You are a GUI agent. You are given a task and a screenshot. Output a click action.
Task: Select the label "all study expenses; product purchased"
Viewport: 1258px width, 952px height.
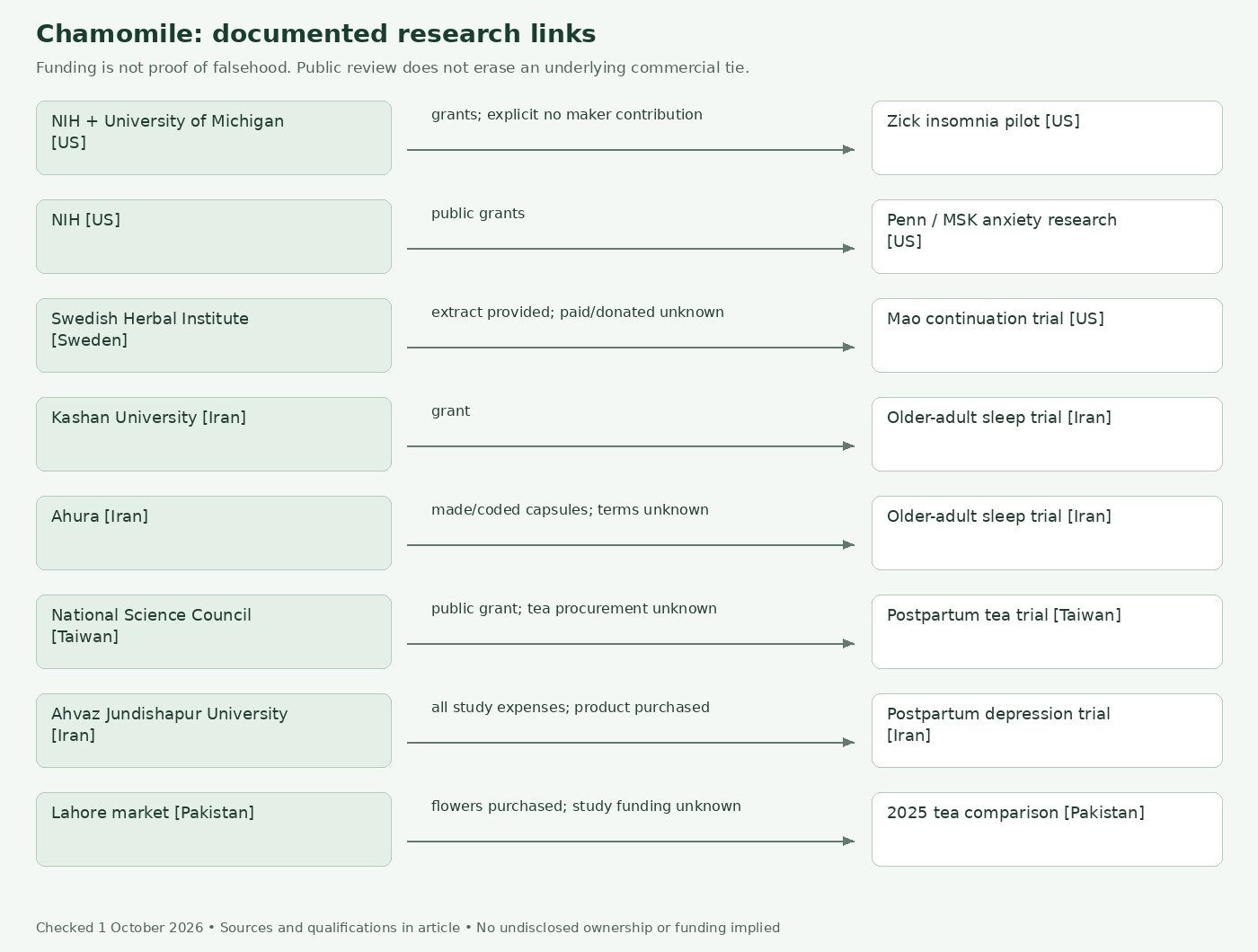tap(571, 708)
